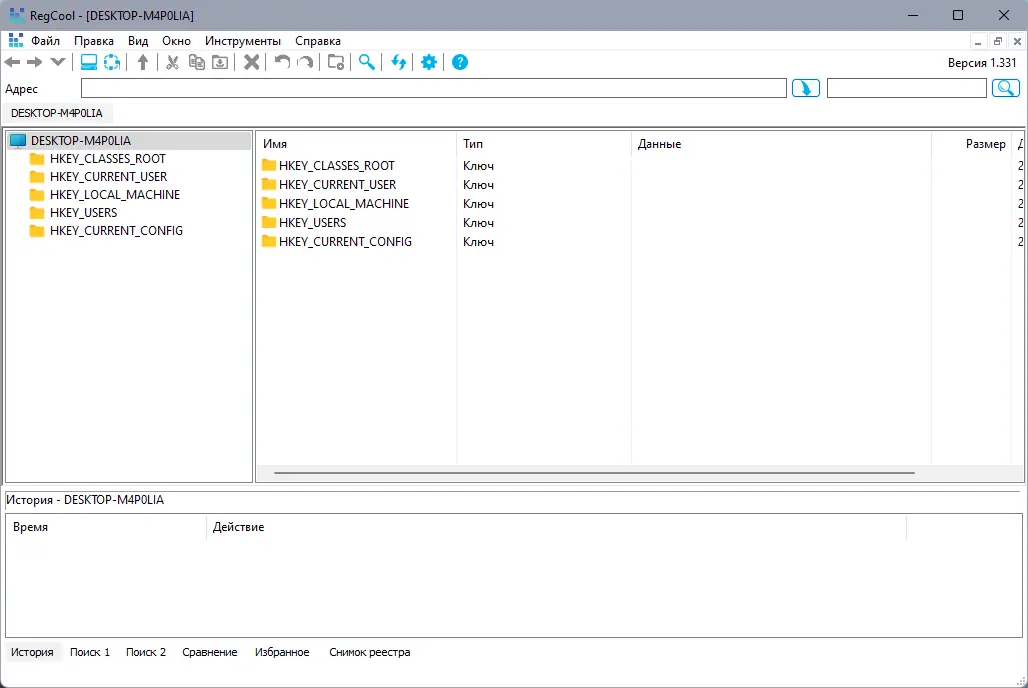The width and height of the screenshot is (1028, 688).
Task: Switch to the История tab
Action: (x=32, y=652)
